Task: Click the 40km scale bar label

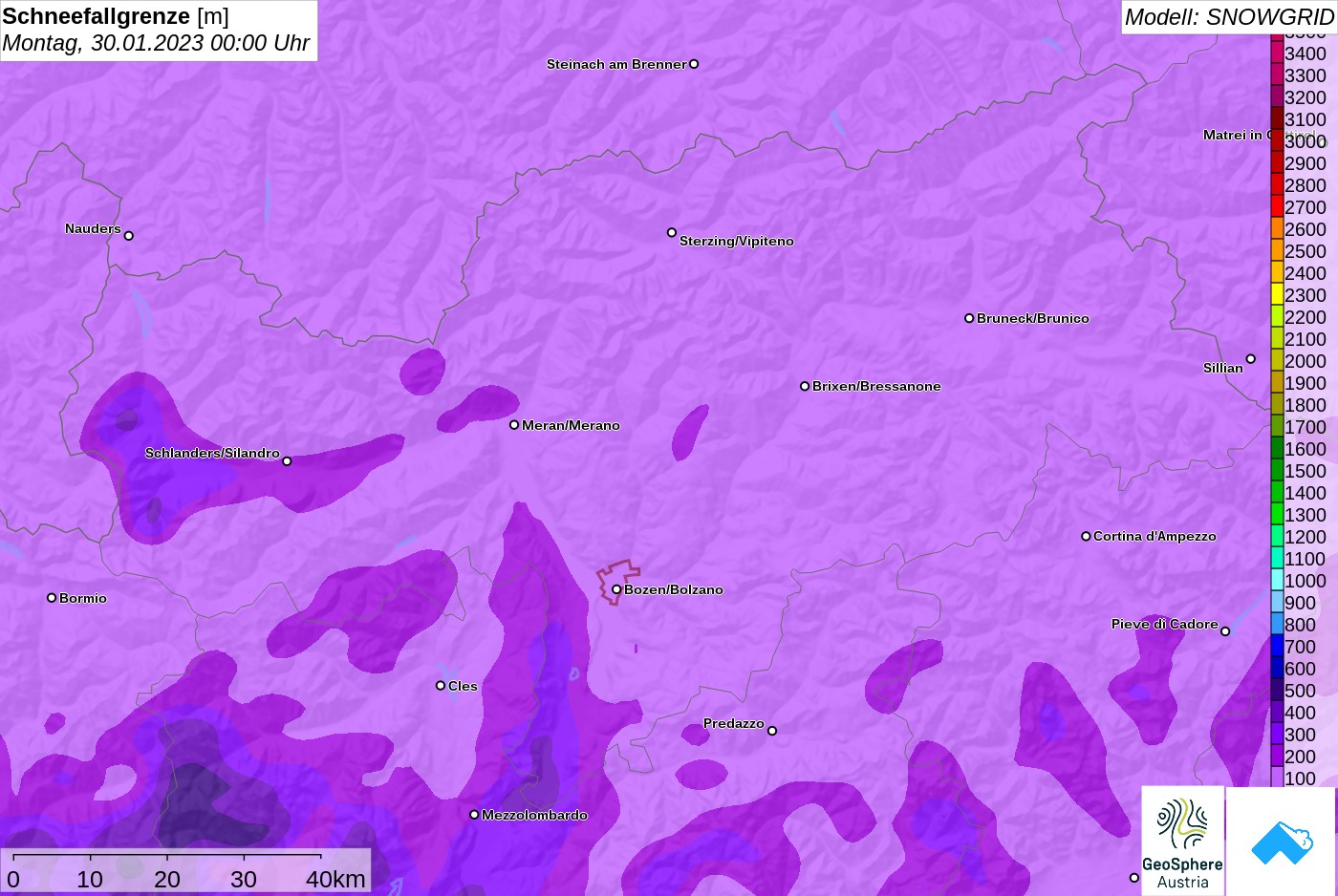Action: (x=335, y=879)
